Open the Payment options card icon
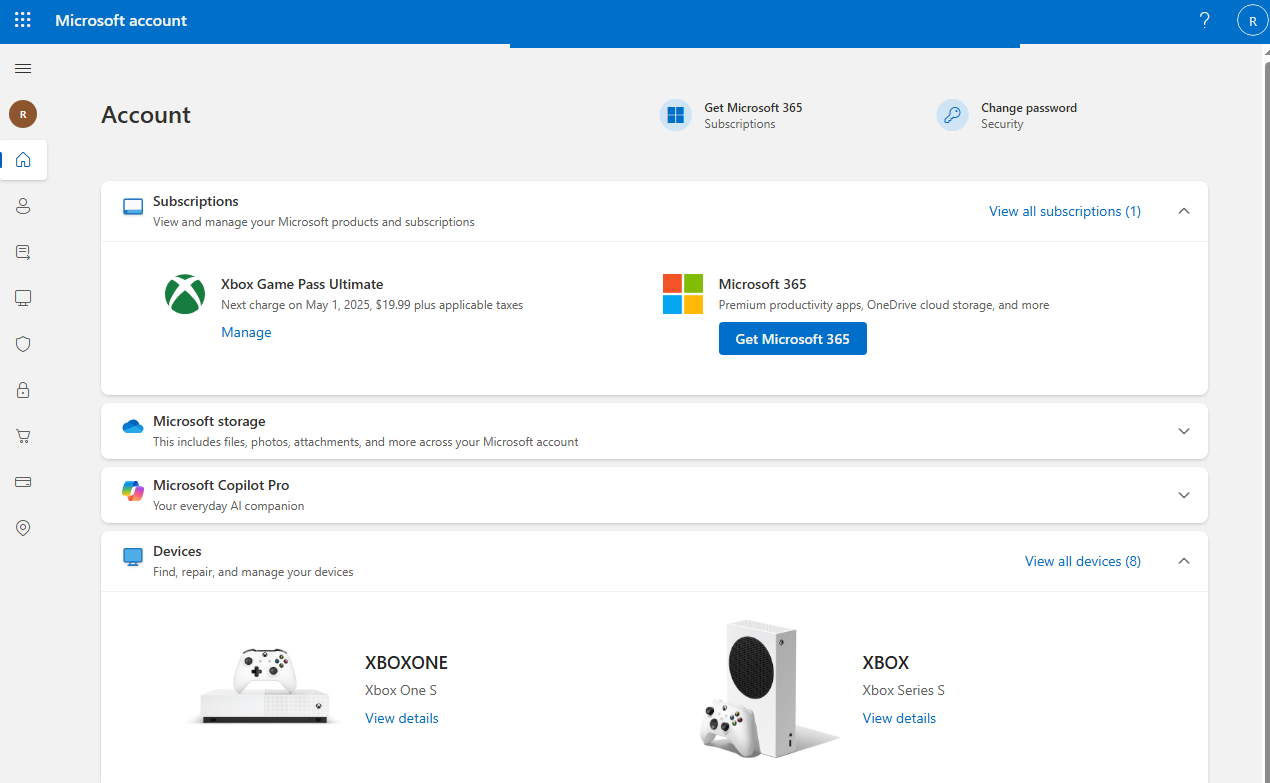 pyautogui.click(x=23, y=482)
